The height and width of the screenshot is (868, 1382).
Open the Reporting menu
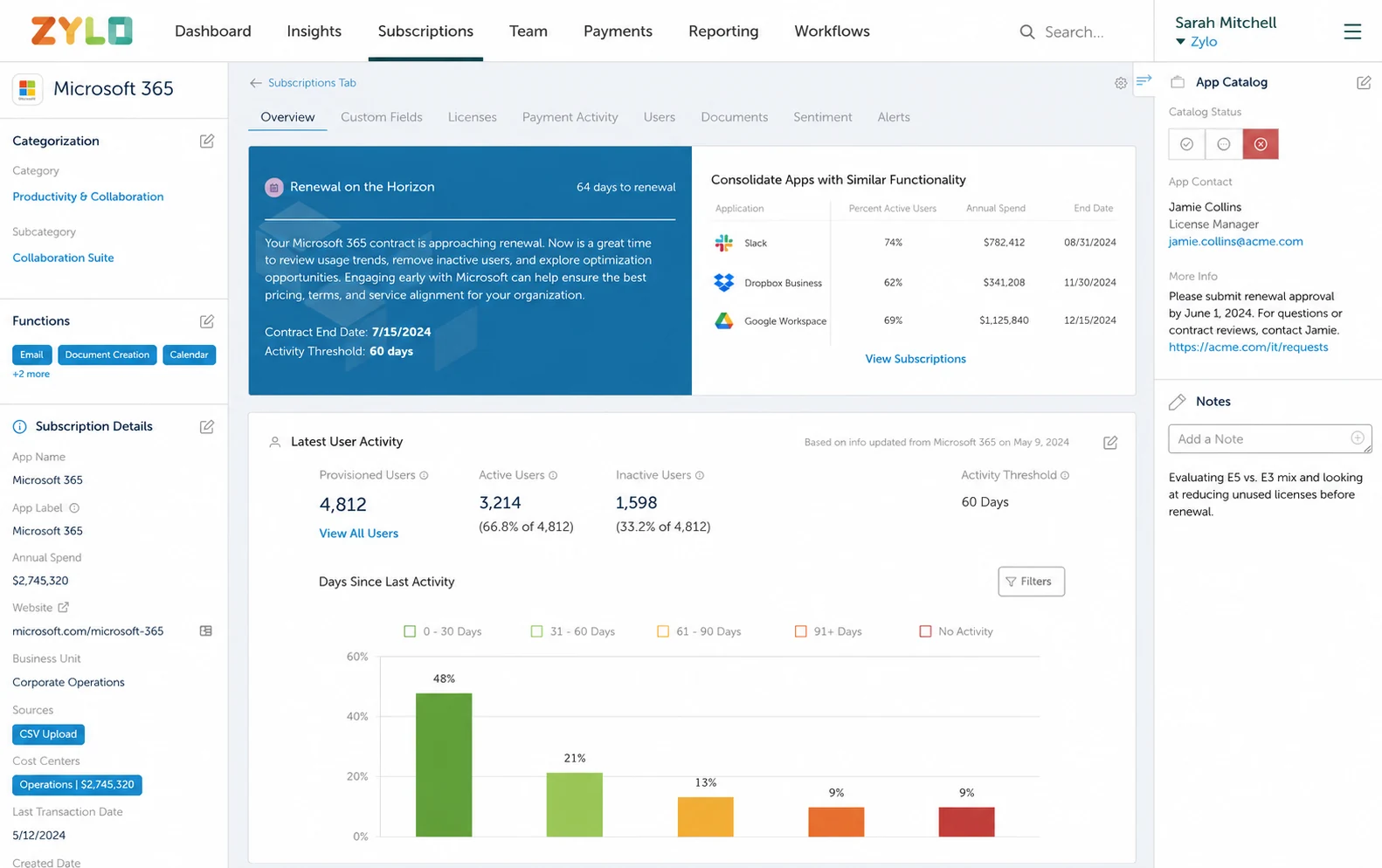[723, 31]
